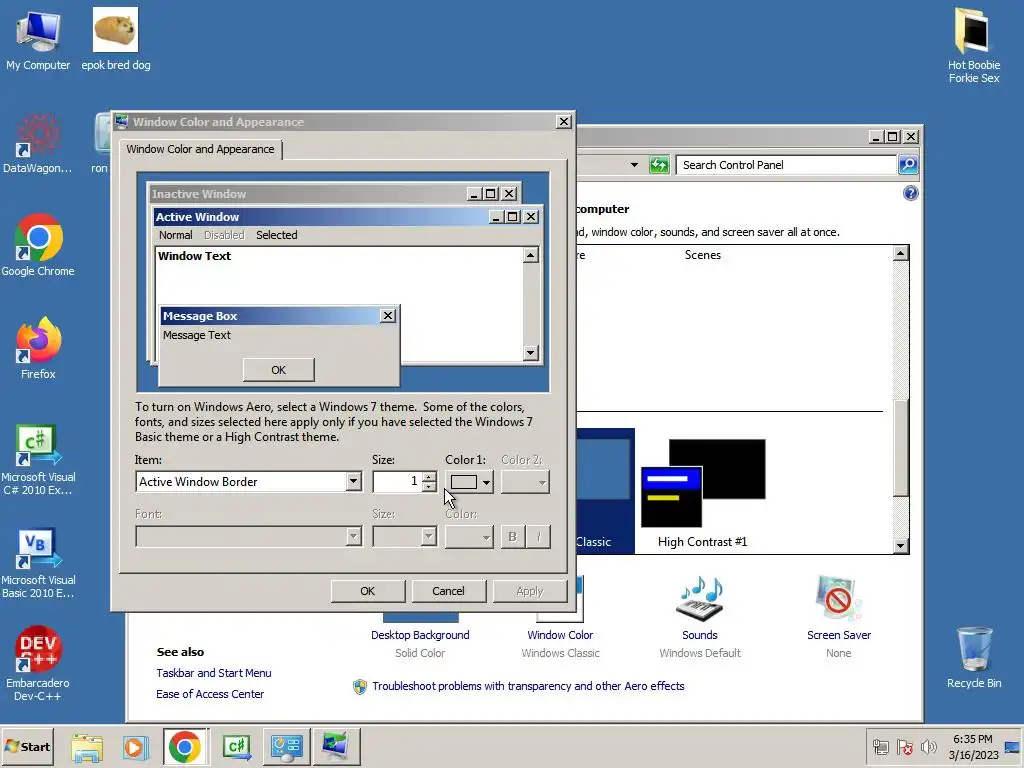
Task: Open Microsoft Visual C# 2010 Express shortcut
Action: point(38,460)
